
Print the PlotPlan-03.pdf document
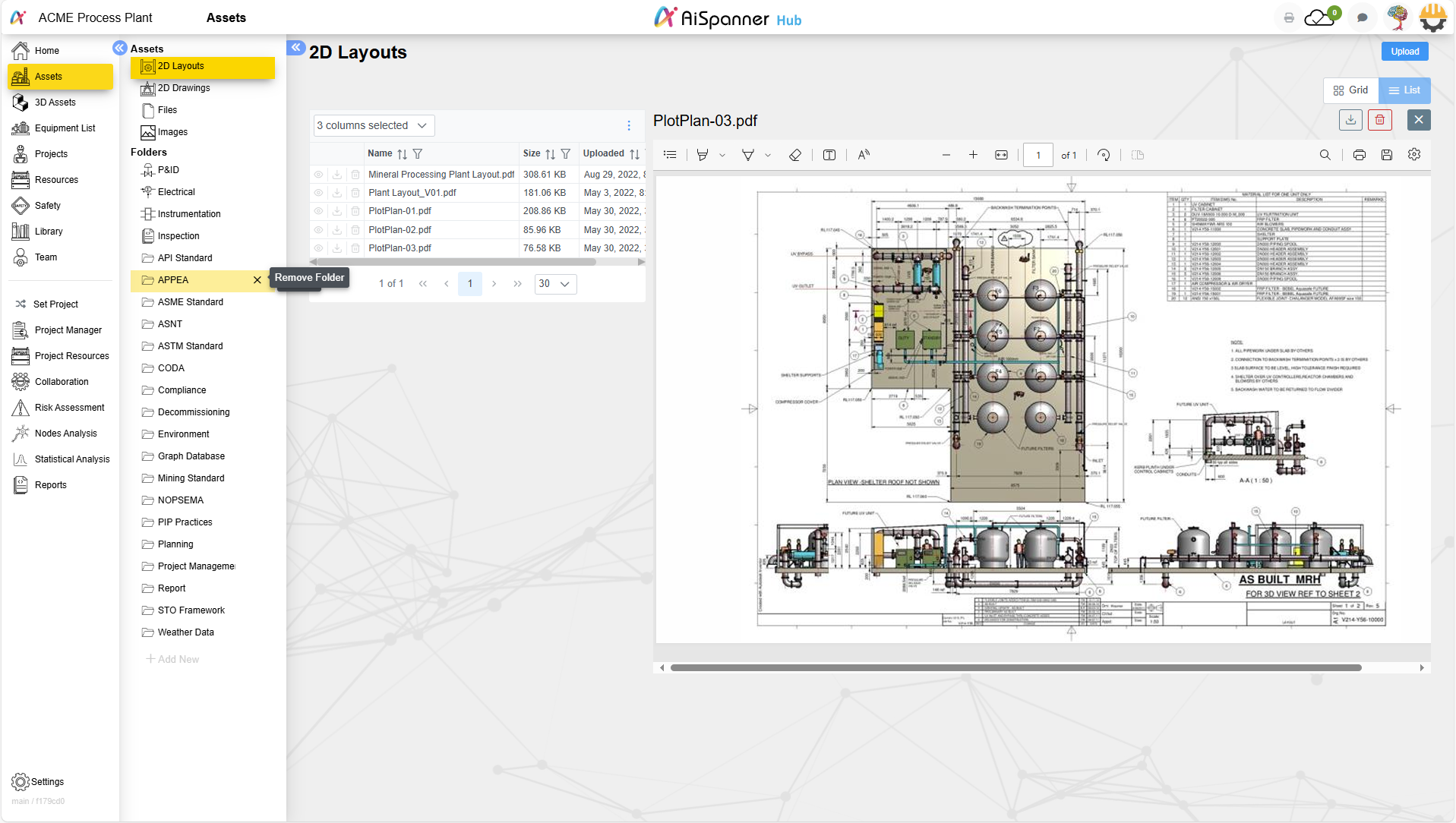(1359, 154)
